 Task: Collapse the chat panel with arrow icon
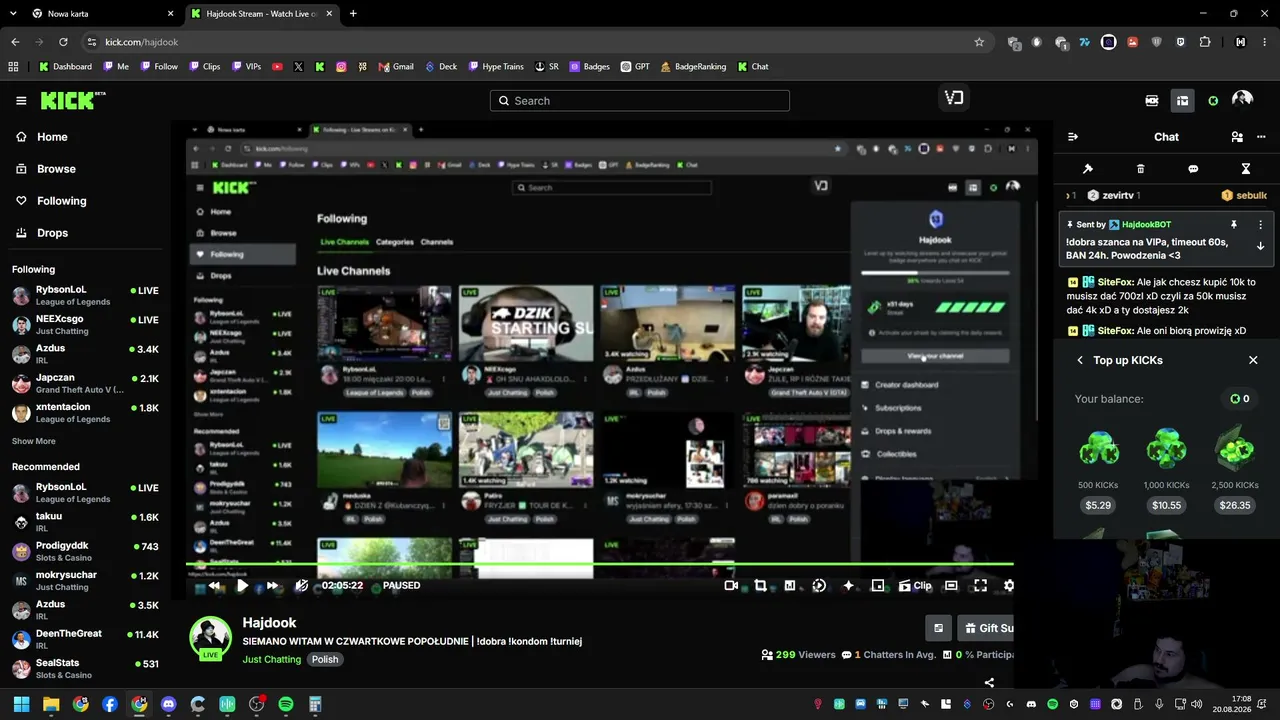[x=1073, y=137]
